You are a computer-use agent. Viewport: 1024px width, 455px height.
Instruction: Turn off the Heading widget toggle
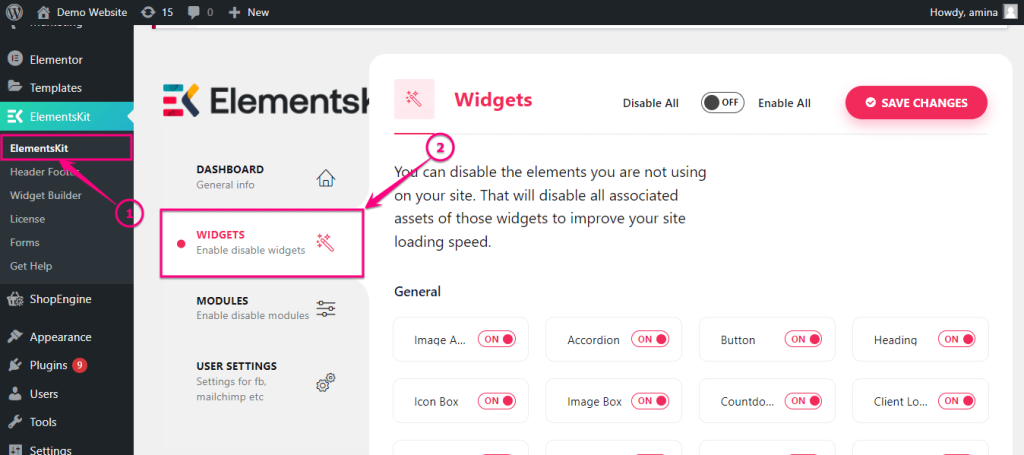(956, 339)
